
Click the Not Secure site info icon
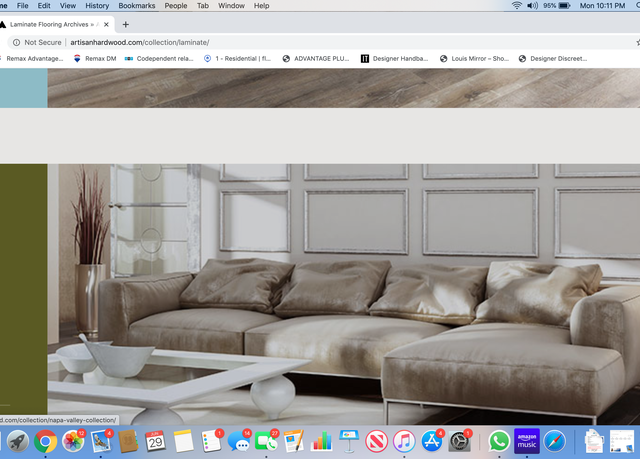(16, 42)
